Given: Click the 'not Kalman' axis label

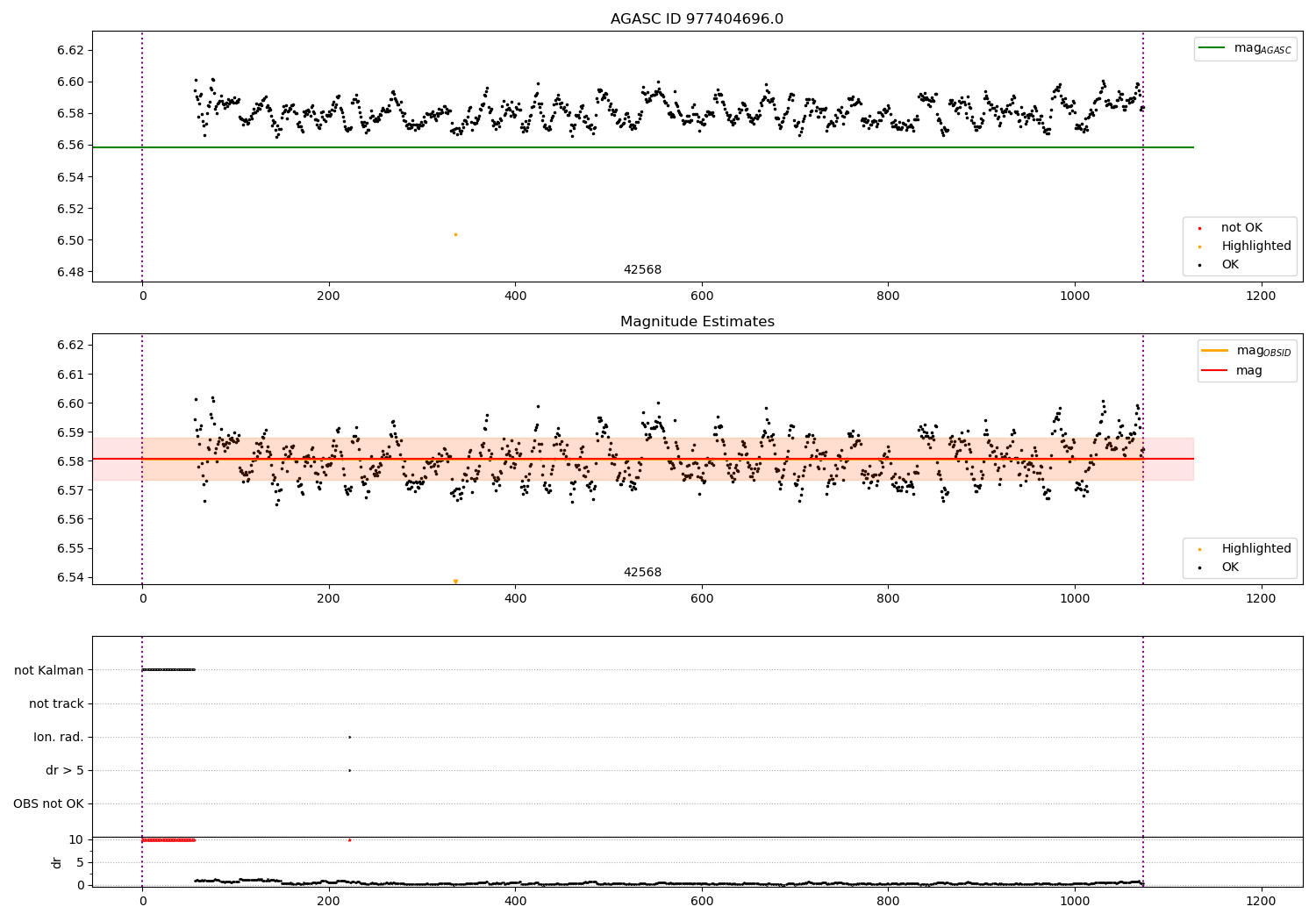Looking at the screenshot, I should [49, 671].
